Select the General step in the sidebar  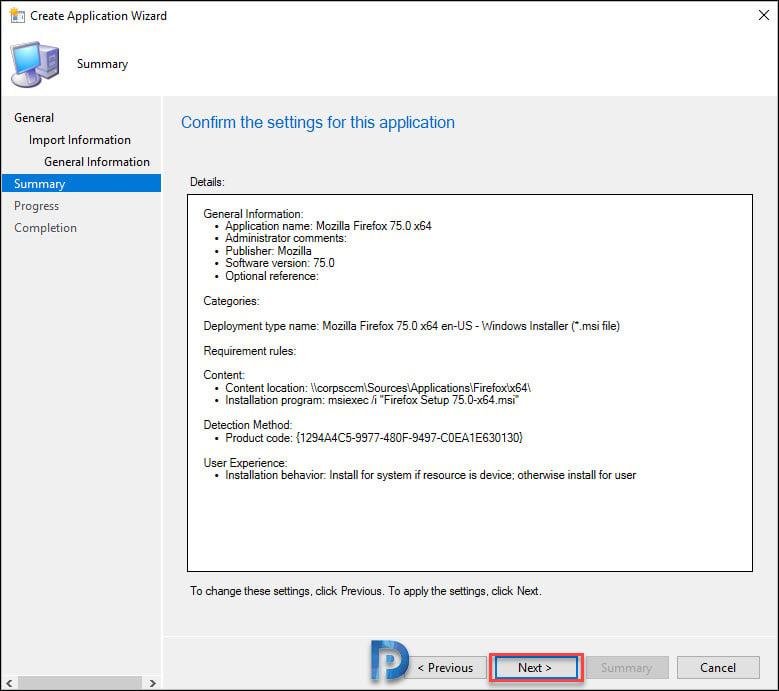pyautogui.click(x=34, y=118)
